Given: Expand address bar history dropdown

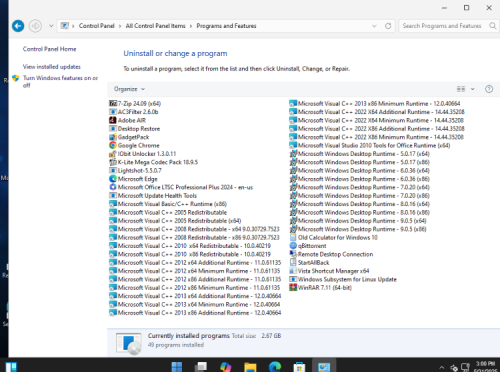Looking at the screenshot, I should [374, 26].
